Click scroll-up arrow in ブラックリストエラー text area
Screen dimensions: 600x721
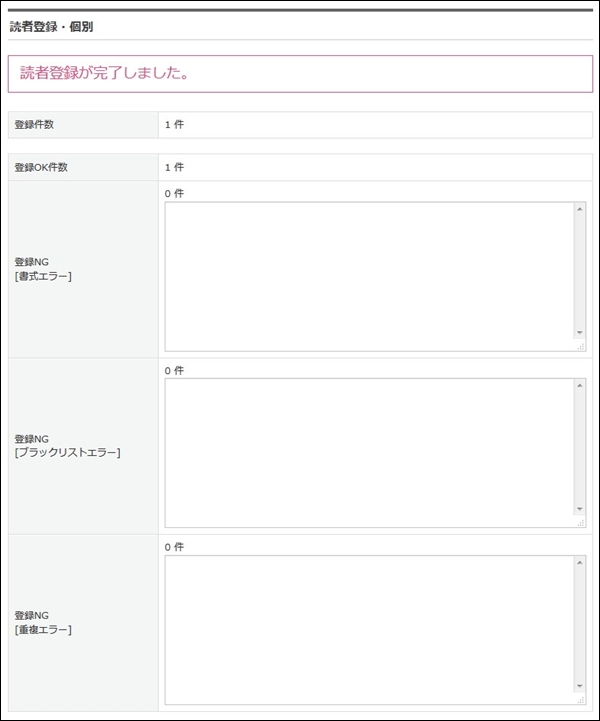(580, 385)
